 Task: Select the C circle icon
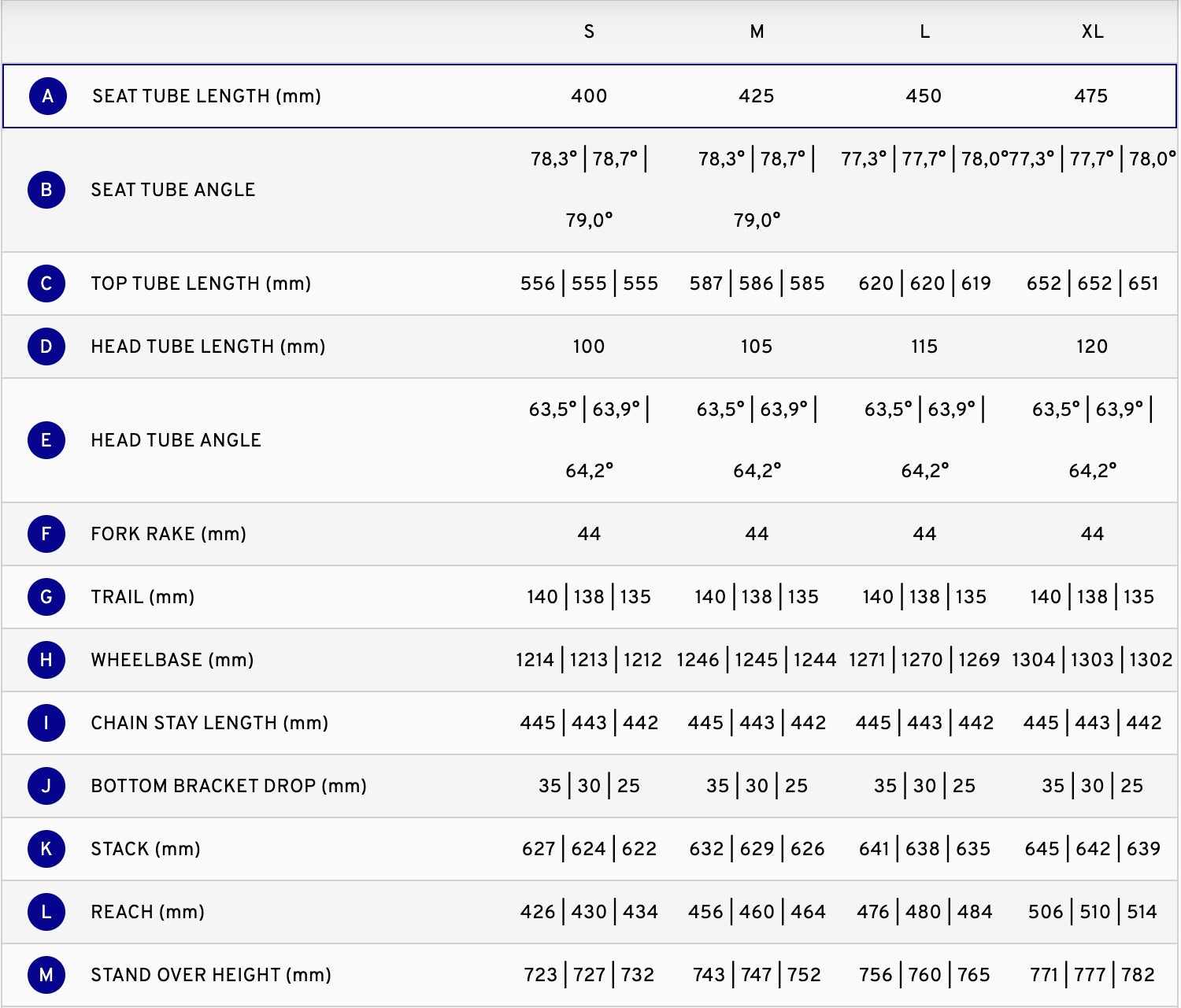[46, 283]
